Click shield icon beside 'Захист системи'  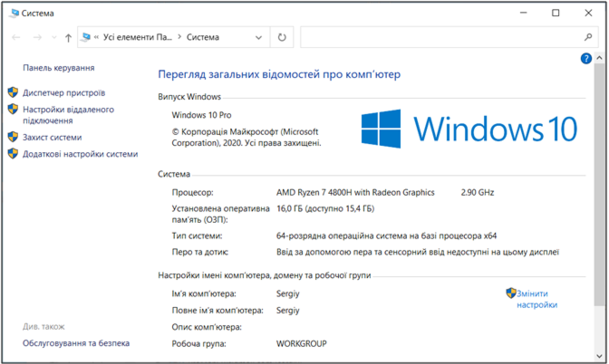pyautogui.click(x=13, y=137)
